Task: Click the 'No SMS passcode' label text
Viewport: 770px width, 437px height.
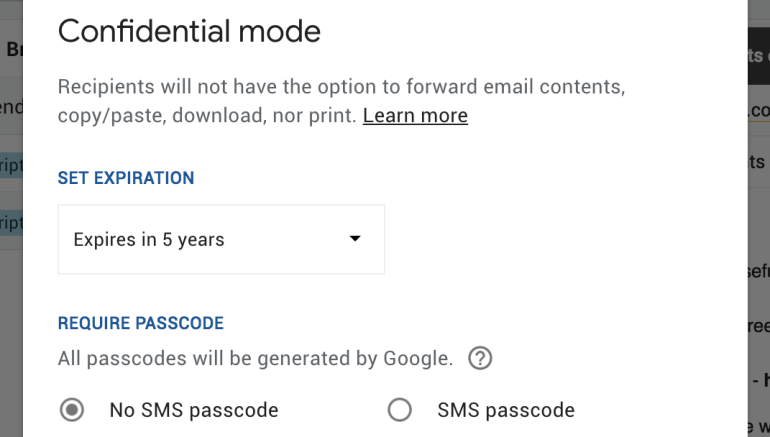Action: 193,410
